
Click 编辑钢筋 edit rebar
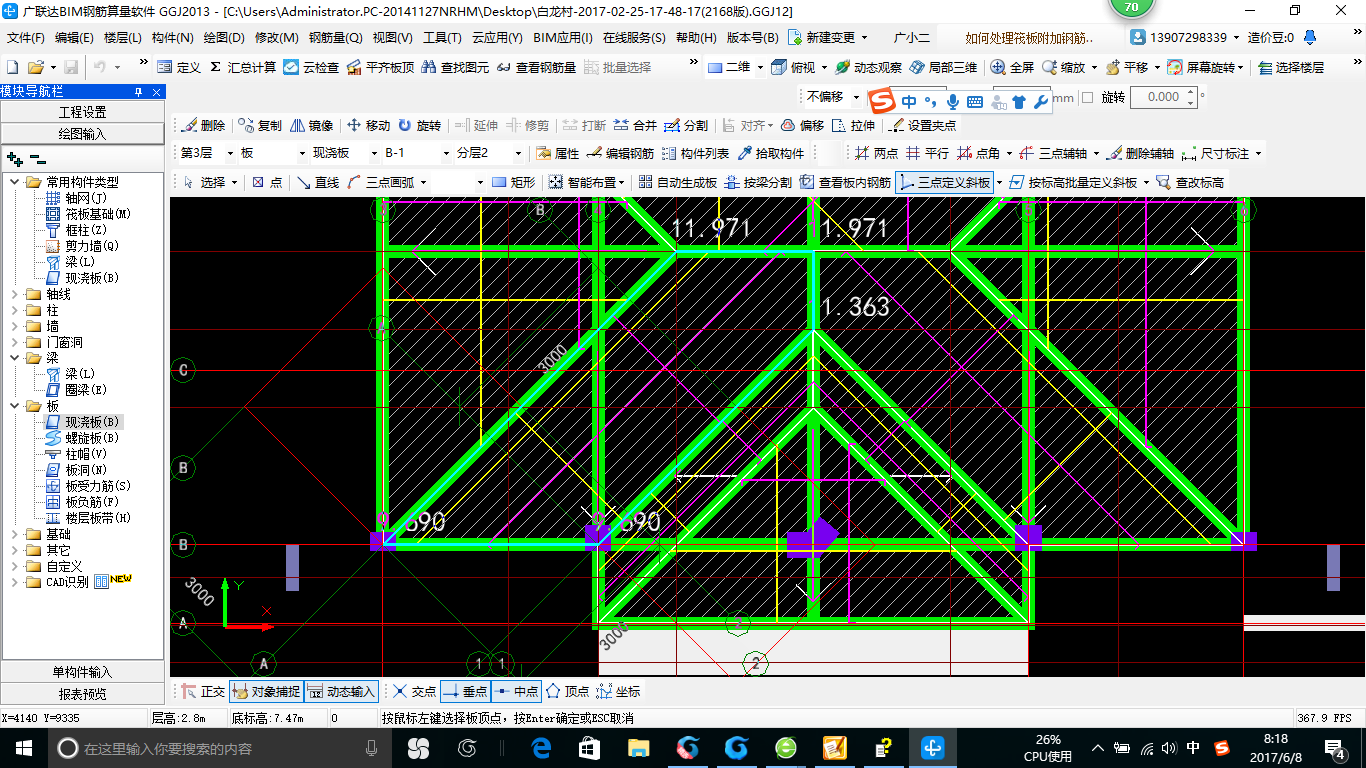pyautogui.click(x=620, y=153)
